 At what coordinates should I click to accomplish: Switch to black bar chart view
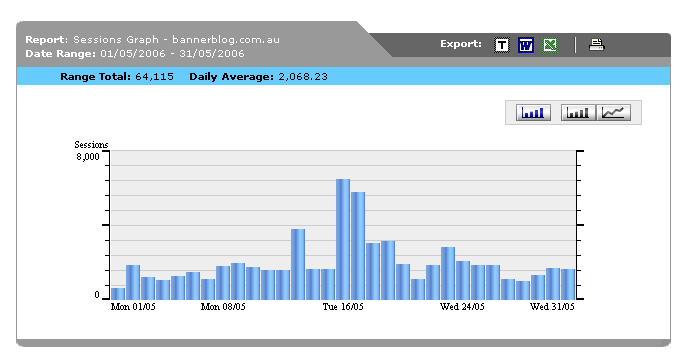click(x=578, y=113)
